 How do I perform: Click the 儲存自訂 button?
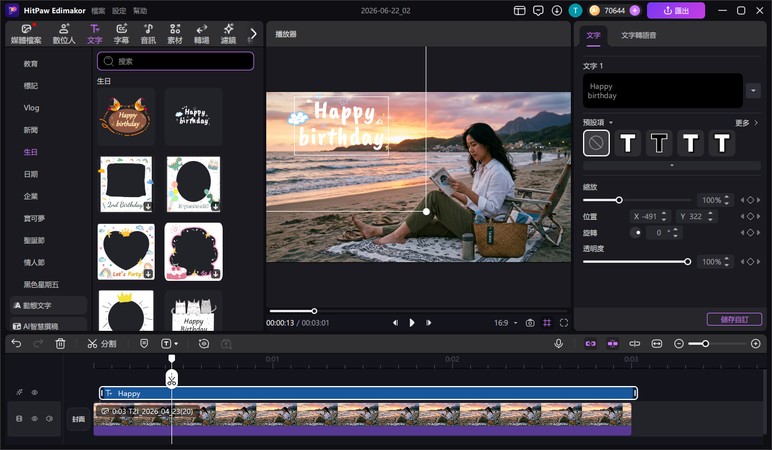pyautogui.click(x=734, y=320)
